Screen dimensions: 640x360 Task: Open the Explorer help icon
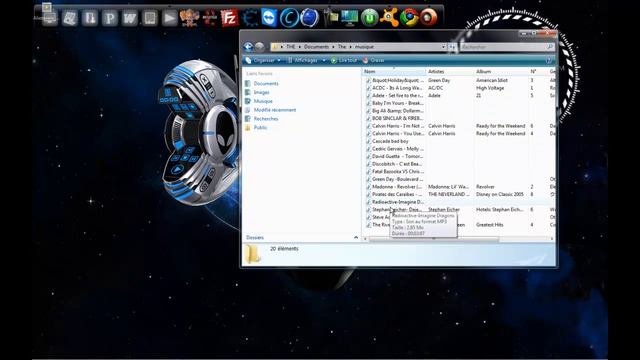click(x=549, y=60)
